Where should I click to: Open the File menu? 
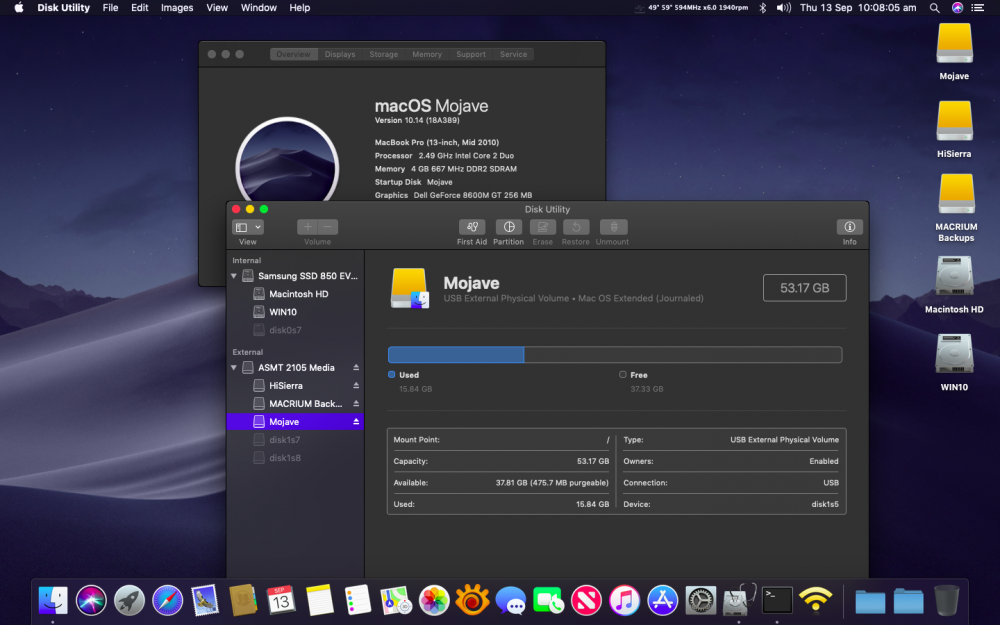point(110,8)
